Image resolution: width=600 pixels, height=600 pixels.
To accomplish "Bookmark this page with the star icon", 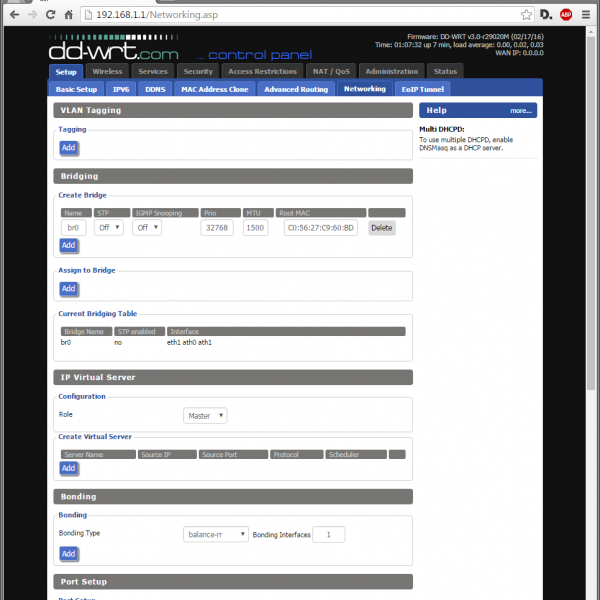I will pyautogui.click(x=526, y=15).
